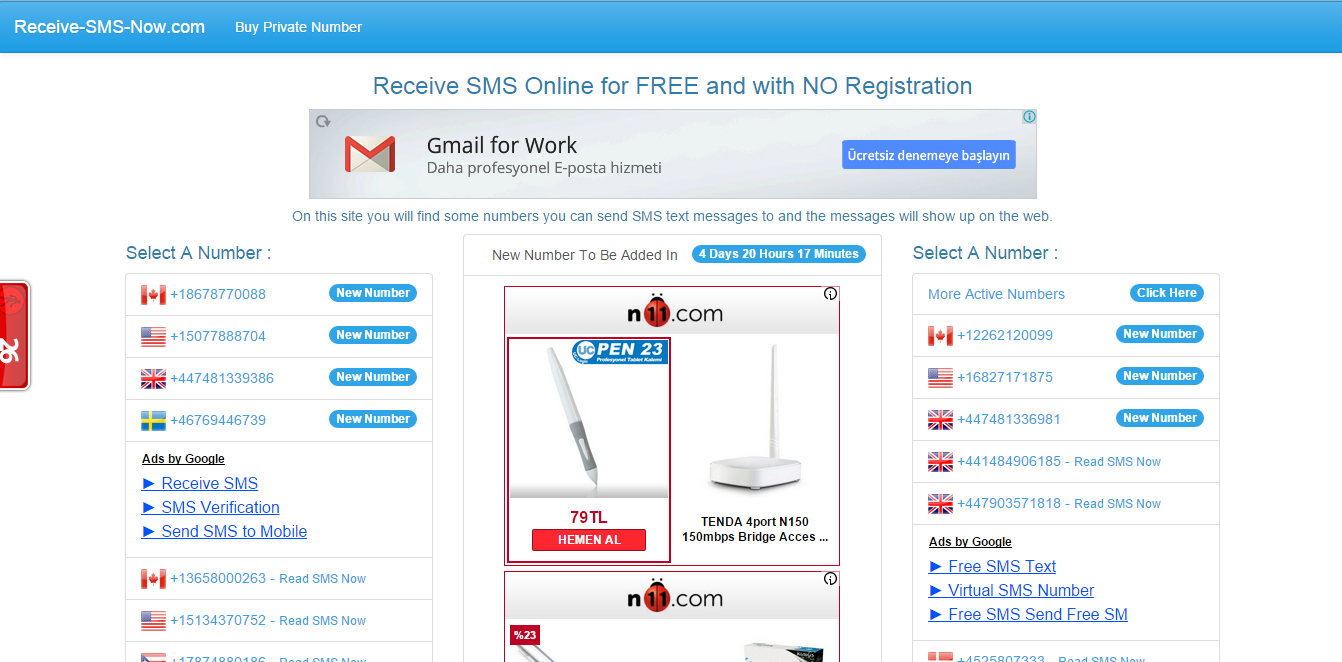1342x662 pixels.
Task: Click the US flag beside +16827171875
Action: (x=940, y=377)
